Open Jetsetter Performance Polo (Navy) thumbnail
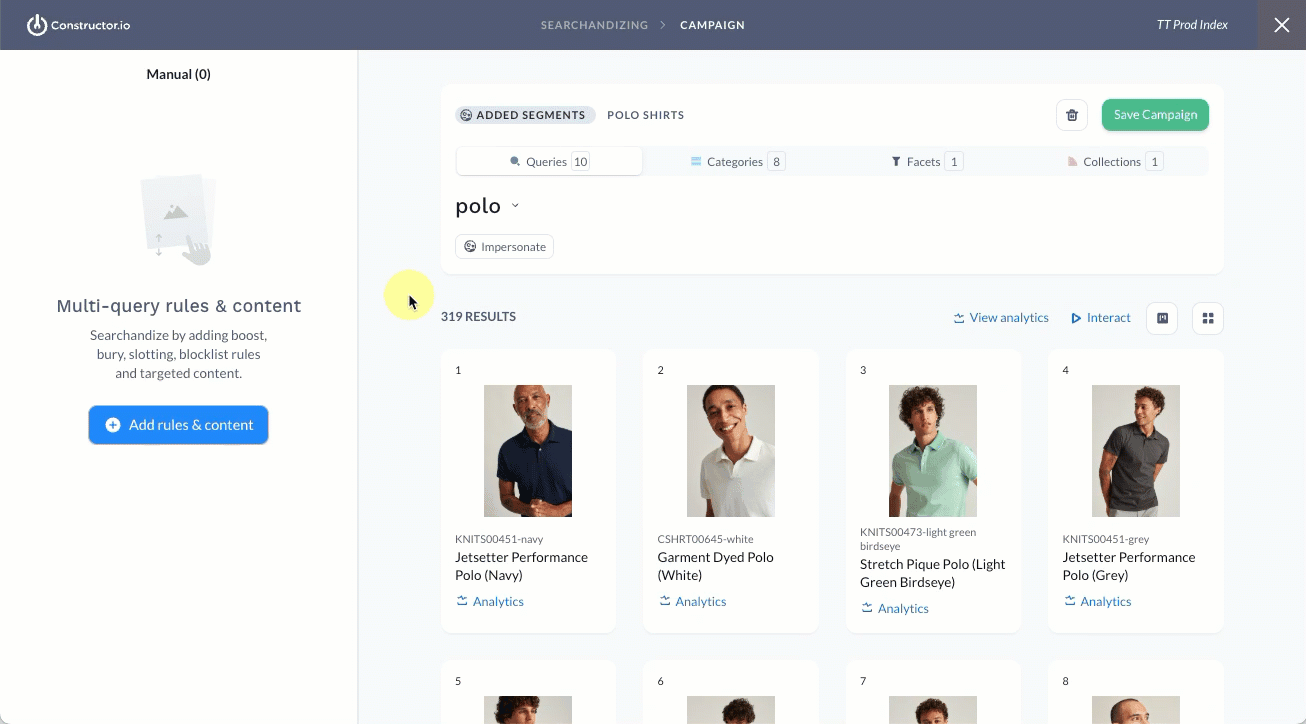 pos(528,451)
